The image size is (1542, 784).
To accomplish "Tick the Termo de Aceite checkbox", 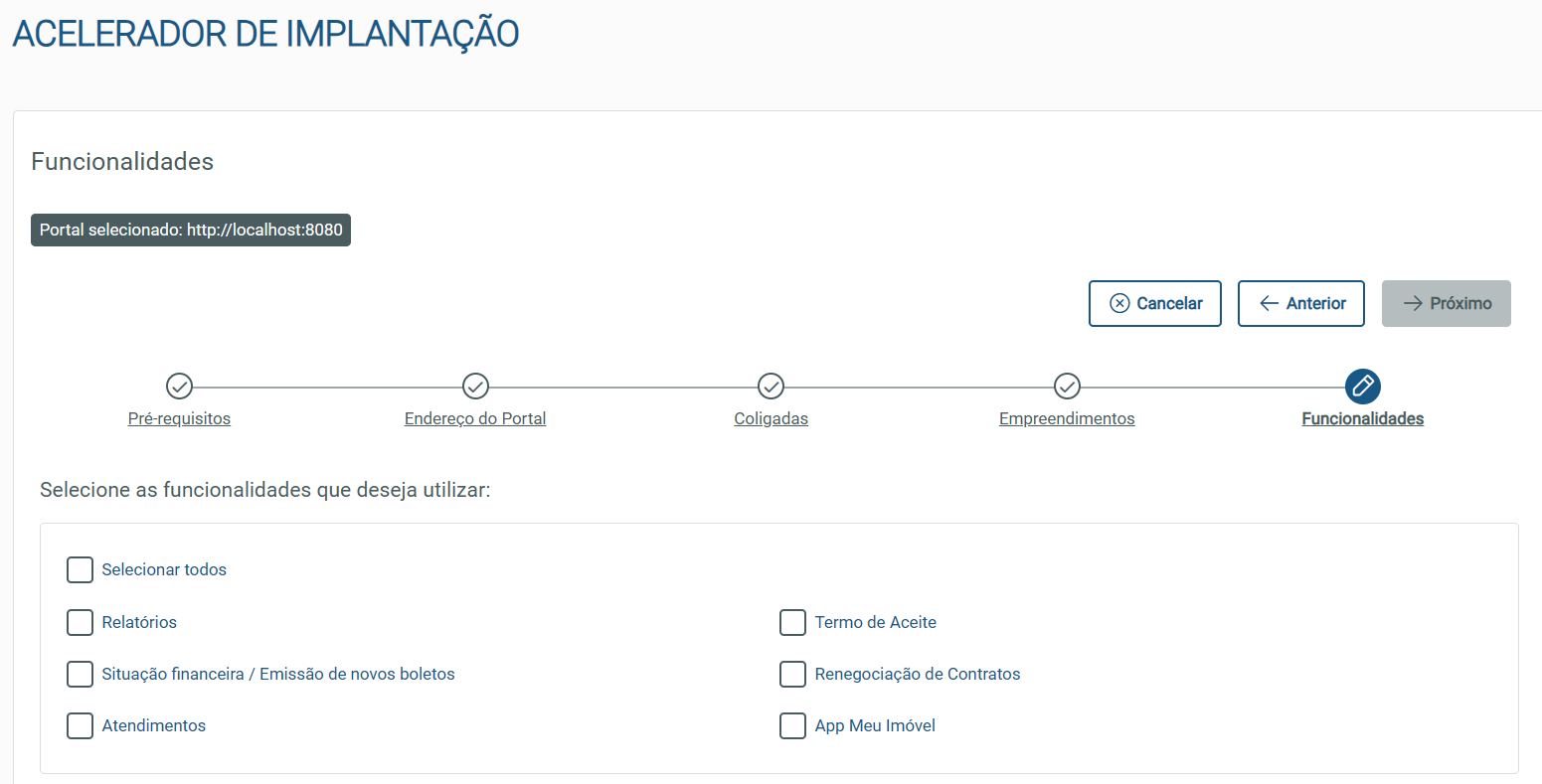I will pyautogui.click(x=792, y=622).
